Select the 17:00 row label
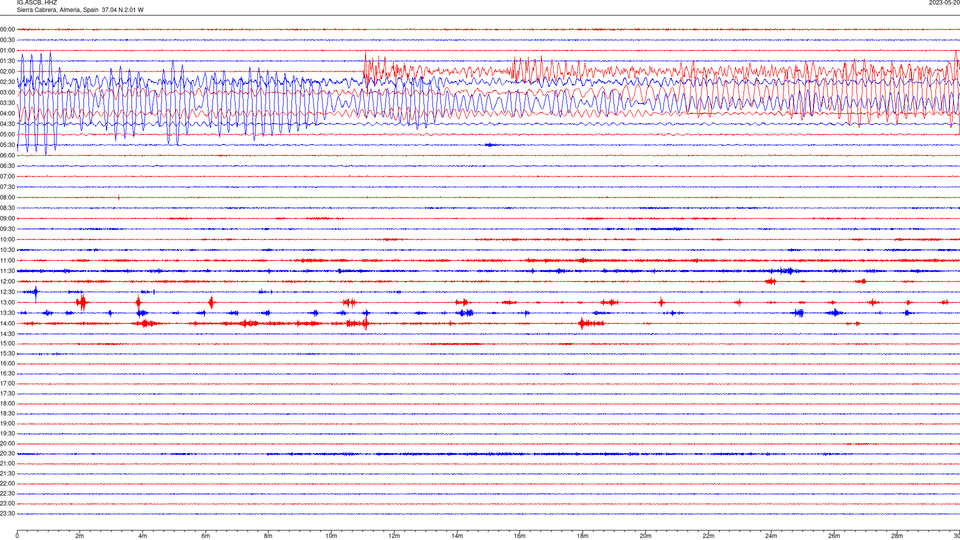The height and width of the screenshot is (540, 960). click(7, 384)
